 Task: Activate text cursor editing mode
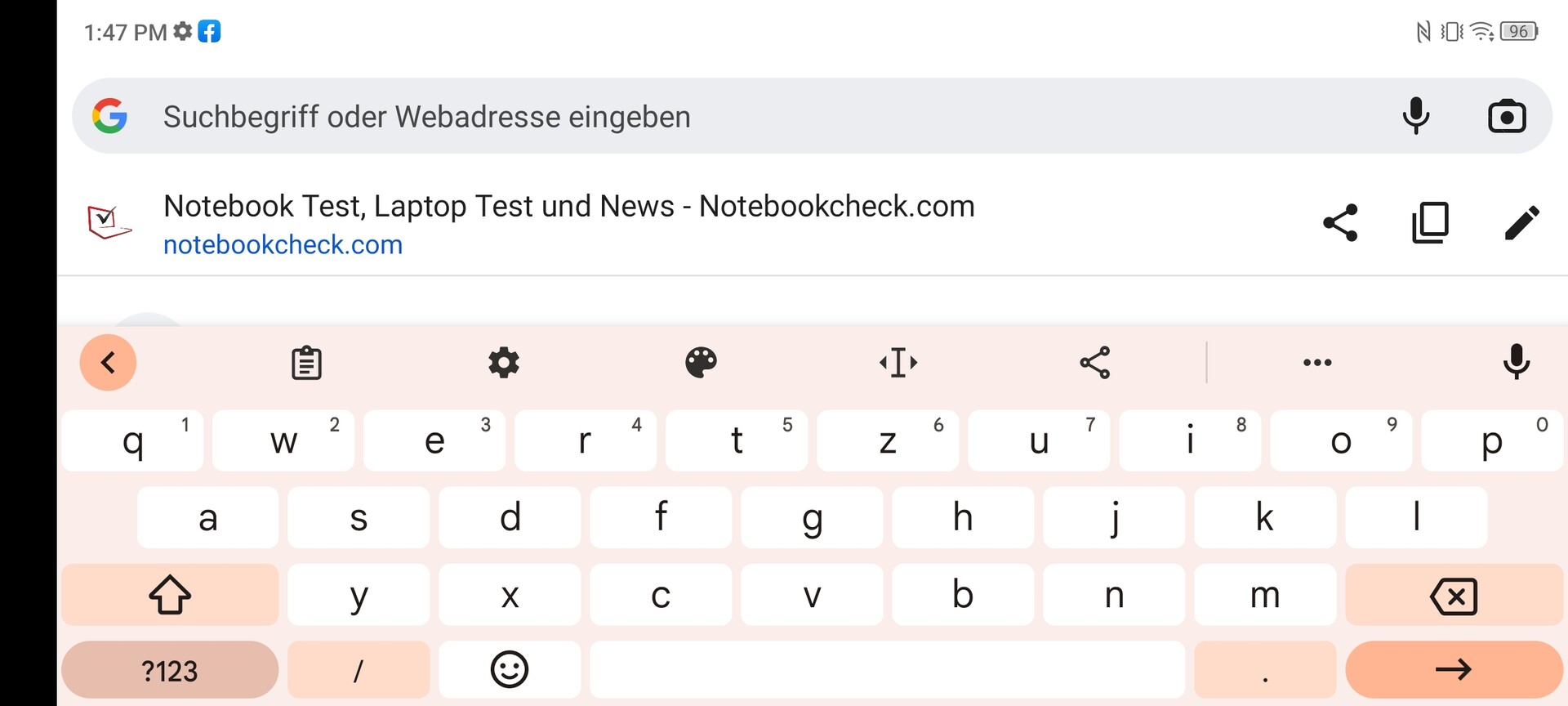[x=898, y=363]
